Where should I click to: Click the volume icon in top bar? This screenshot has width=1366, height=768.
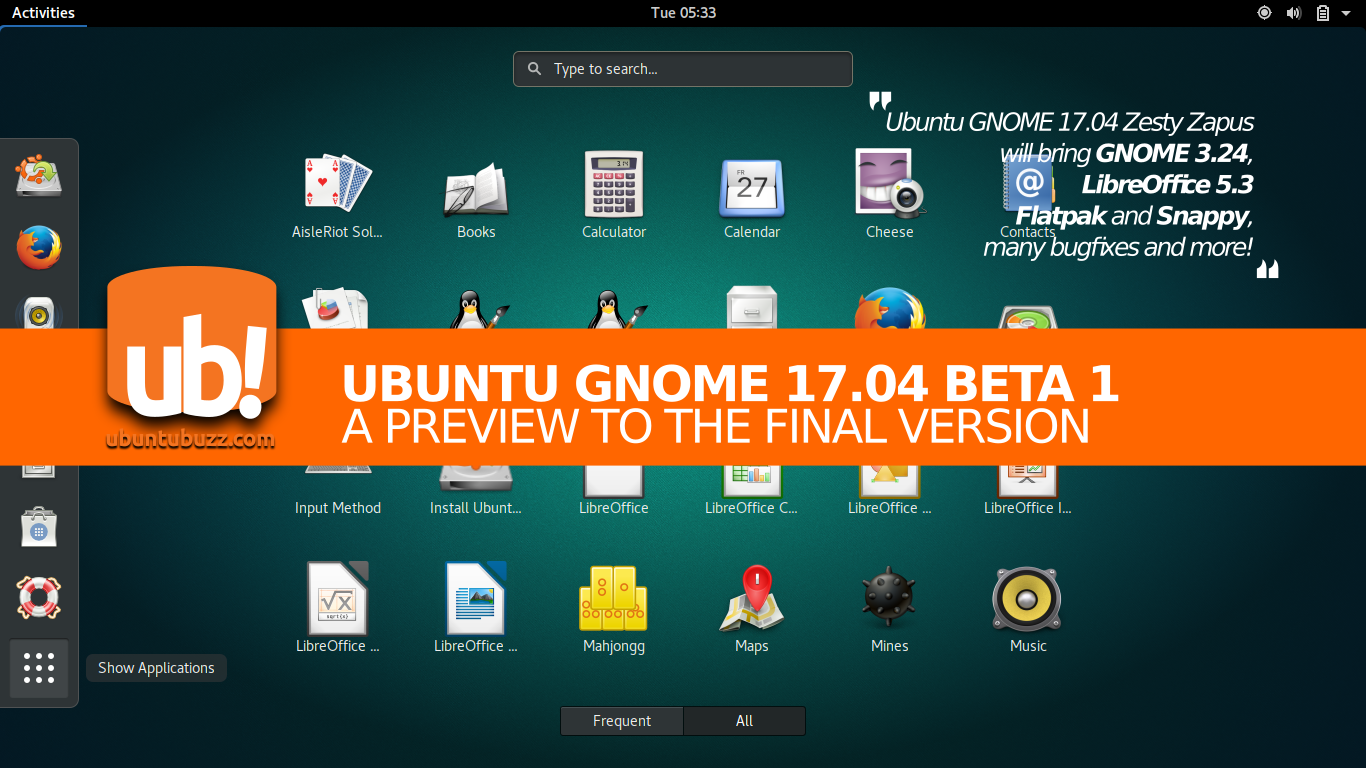point(1293,13)
